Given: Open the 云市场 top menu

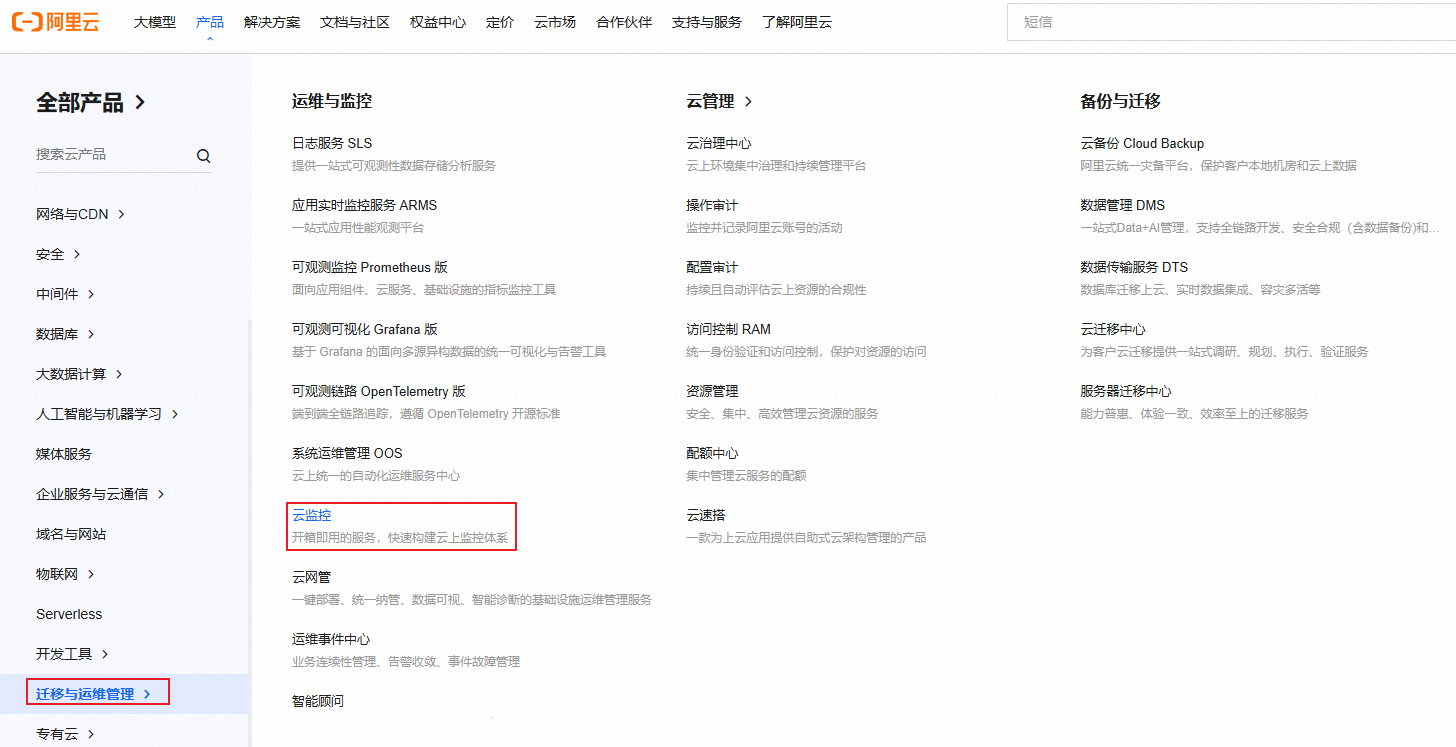Looking at the screenshot, I should (555, 22).
